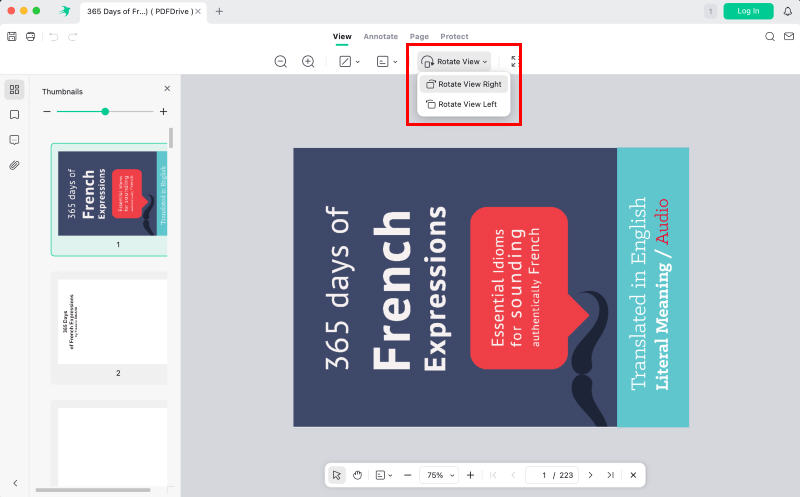Open the 75% zoom level dropdown
The image size is (800, 497).
439,475
